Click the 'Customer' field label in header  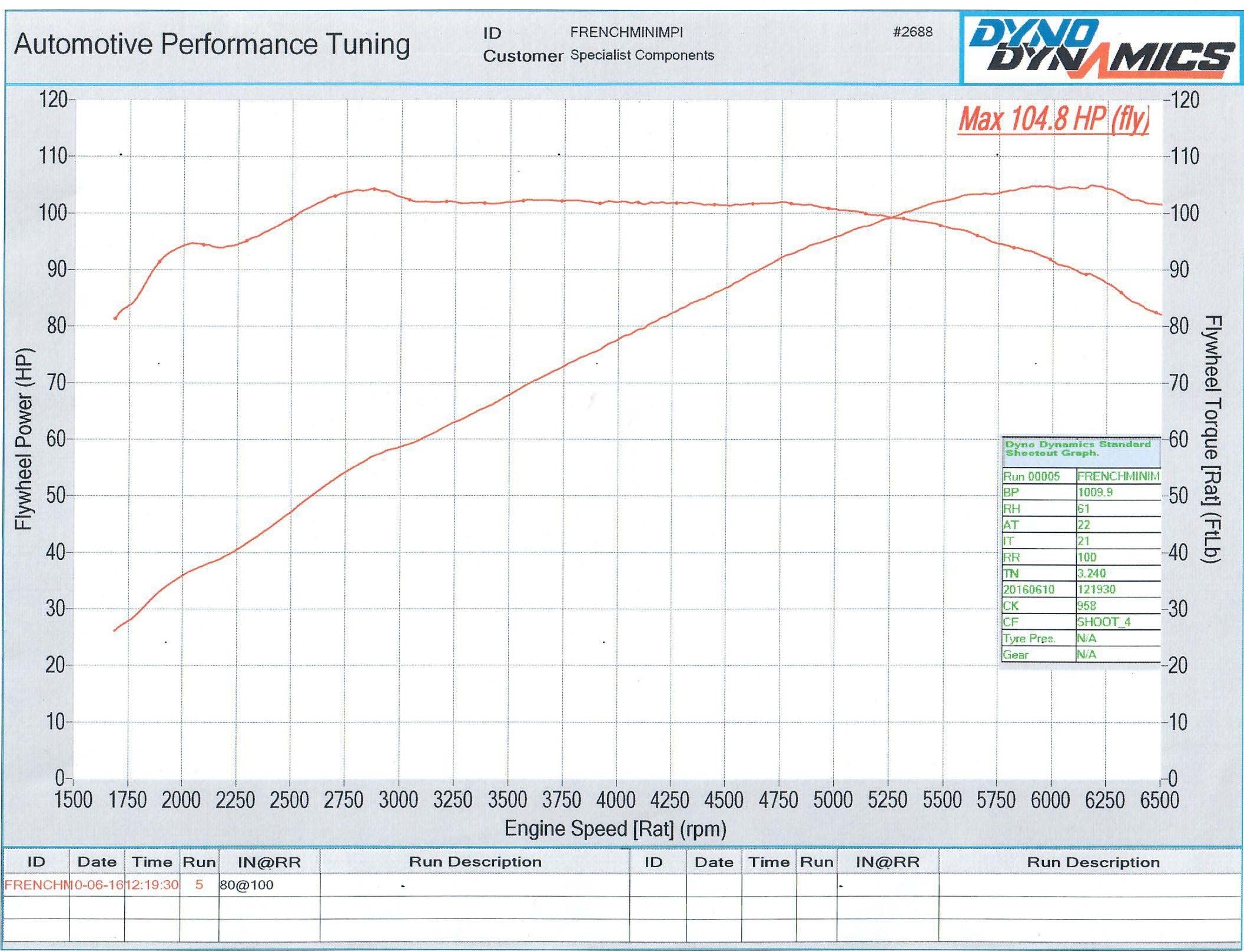click(x=523, y=56)
